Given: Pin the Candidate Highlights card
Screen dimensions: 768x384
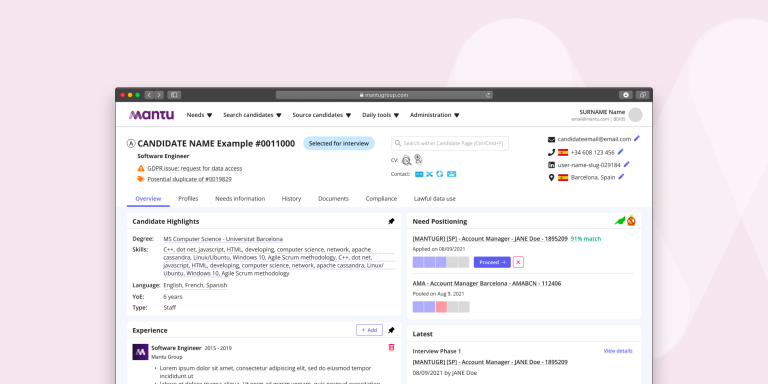Looking at the screenshot, I should click(x=391, y=221).
